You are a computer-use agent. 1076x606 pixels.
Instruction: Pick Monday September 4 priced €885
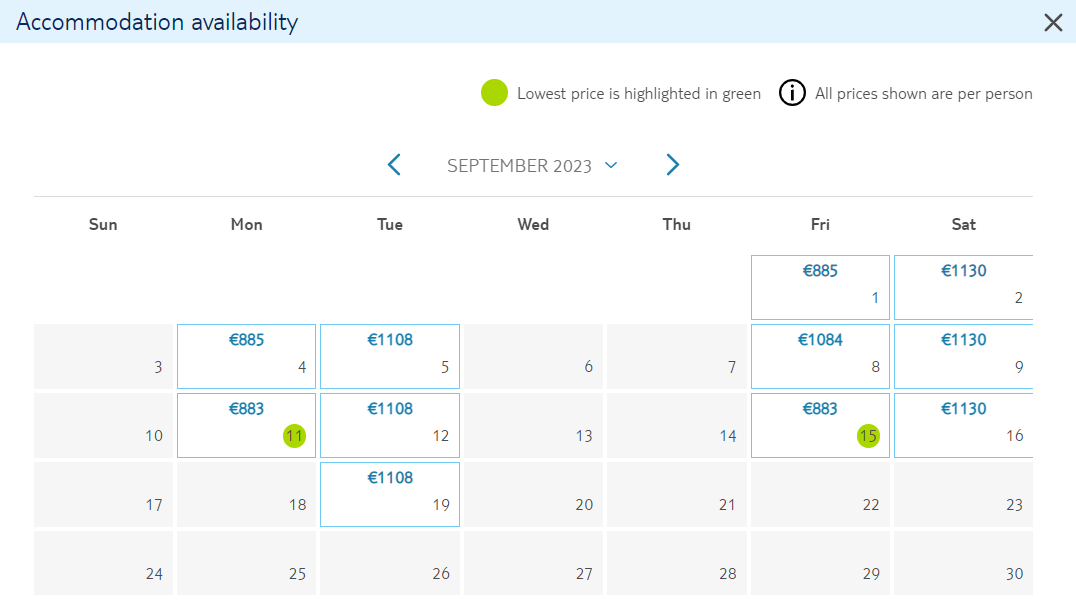[x=246, y=356]
